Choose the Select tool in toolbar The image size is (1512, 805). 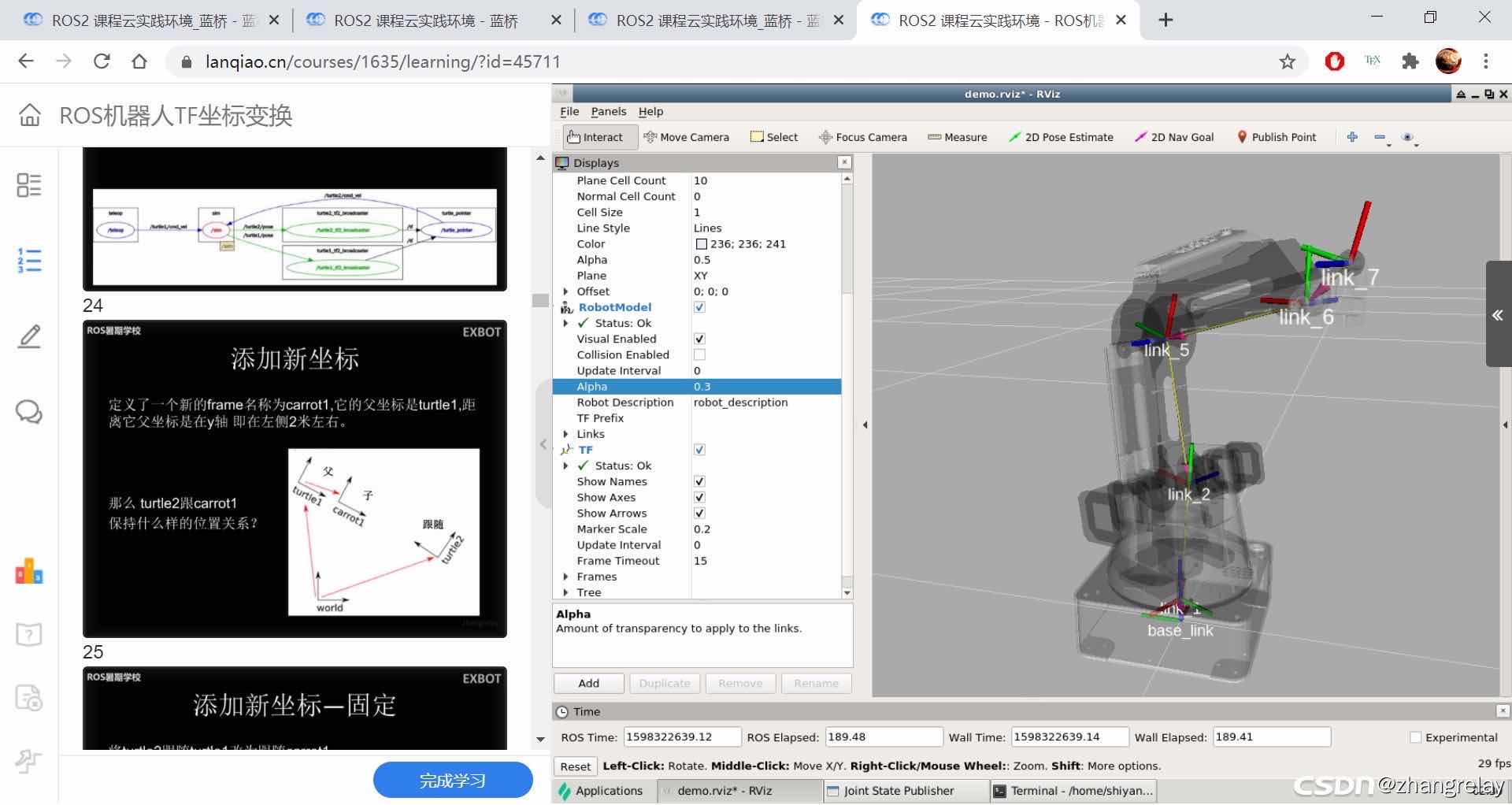[x=774, y=137]
